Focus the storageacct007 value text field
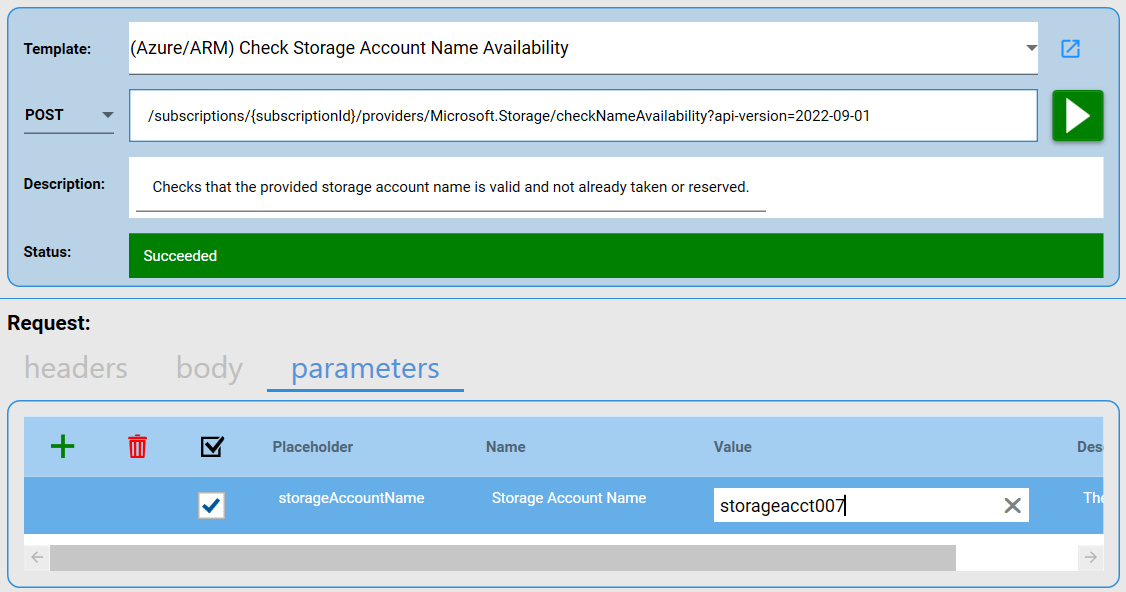This screenshot has width=1126, height=592. coord(855,506)
